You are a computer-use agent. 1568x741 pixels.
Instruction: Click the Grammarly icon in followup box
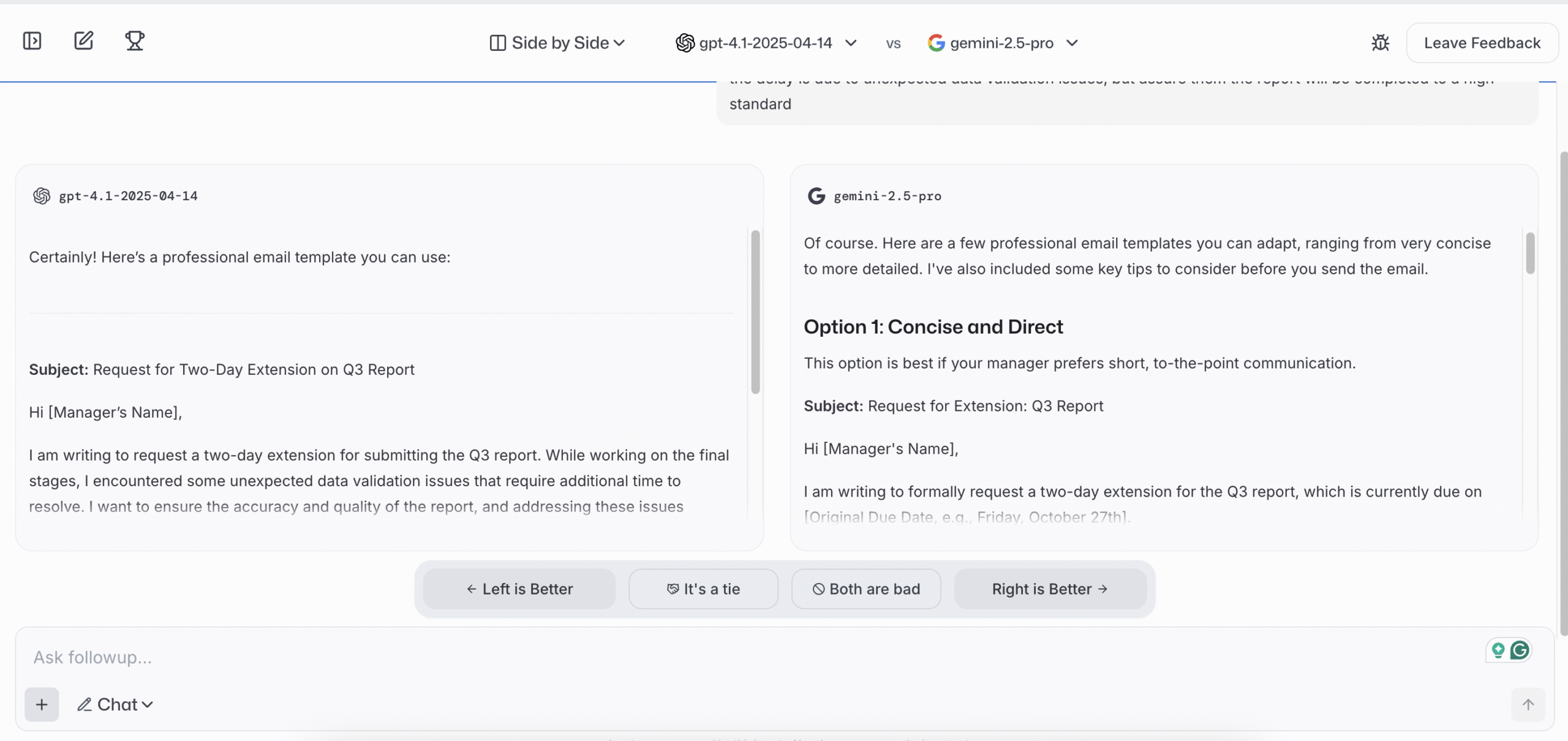coord(1520,650)
